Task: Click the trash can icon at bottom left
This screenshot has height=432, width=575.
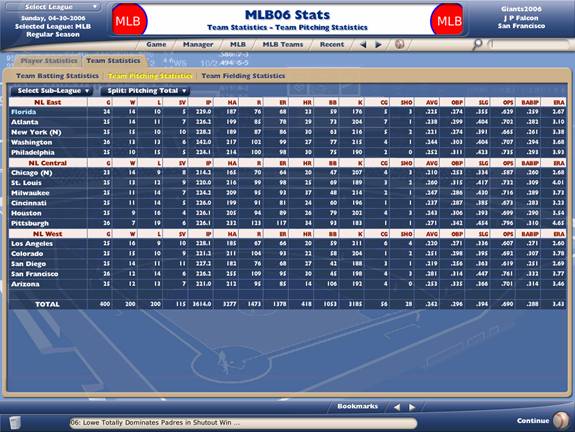Action: pyautogui.click(x=15, y=422)
